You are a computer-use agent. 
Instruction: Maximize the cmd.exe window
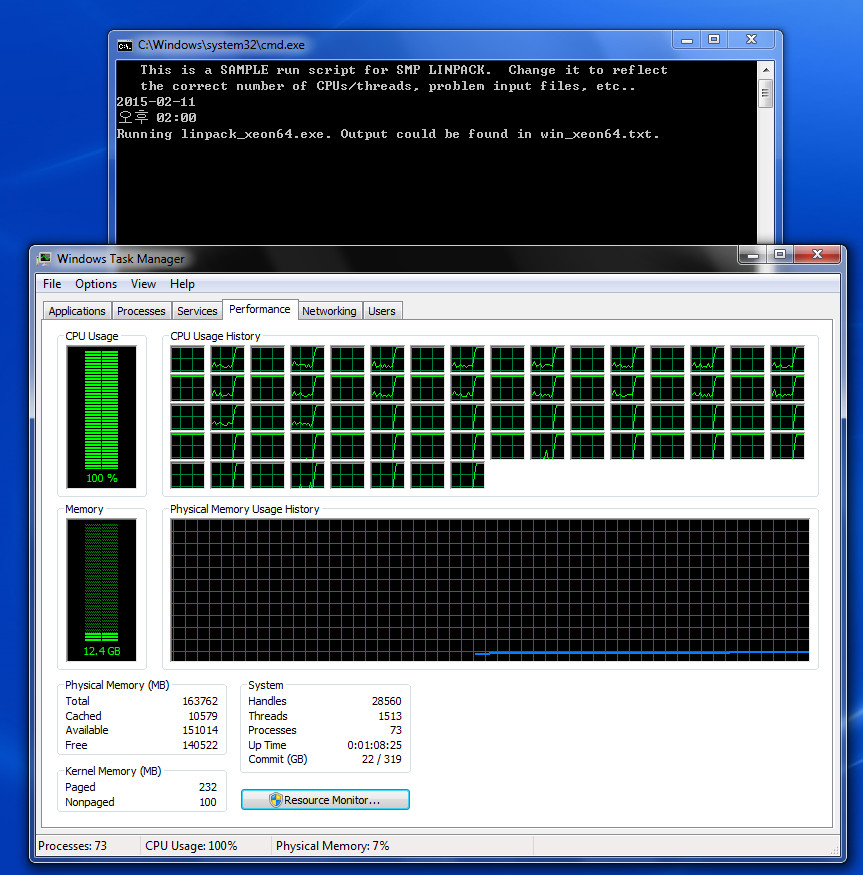714,40
